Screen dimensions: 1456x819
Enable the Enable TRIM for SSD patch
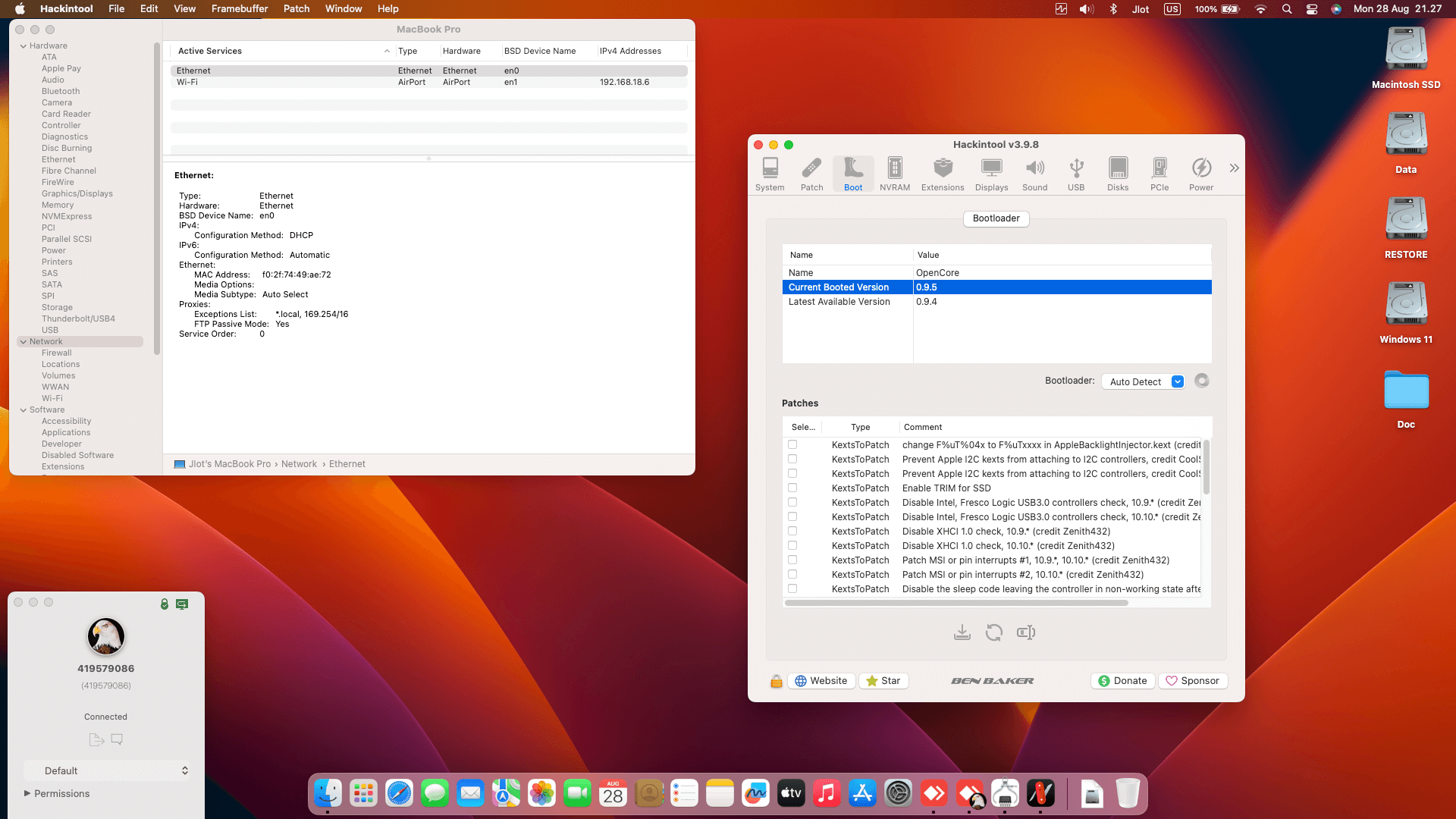click(792, 488)
